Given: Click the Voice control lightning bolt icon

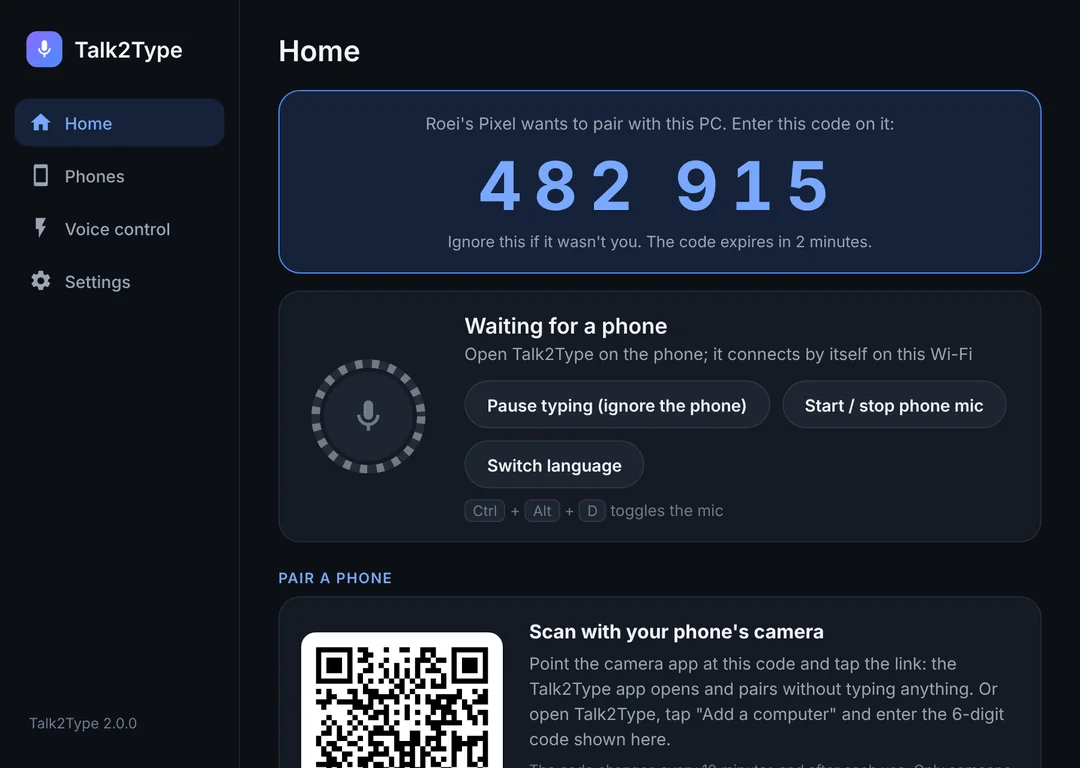Looking at the screenshot, I should [x=41, y=228].
